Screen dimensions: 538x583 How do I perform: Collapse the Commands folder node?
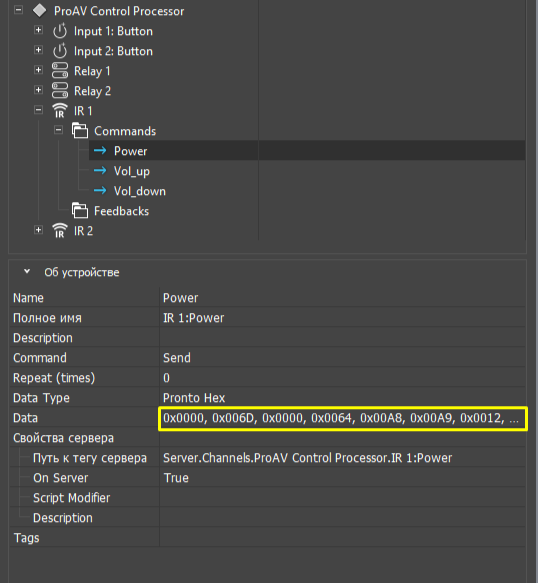tap(58, 130)
